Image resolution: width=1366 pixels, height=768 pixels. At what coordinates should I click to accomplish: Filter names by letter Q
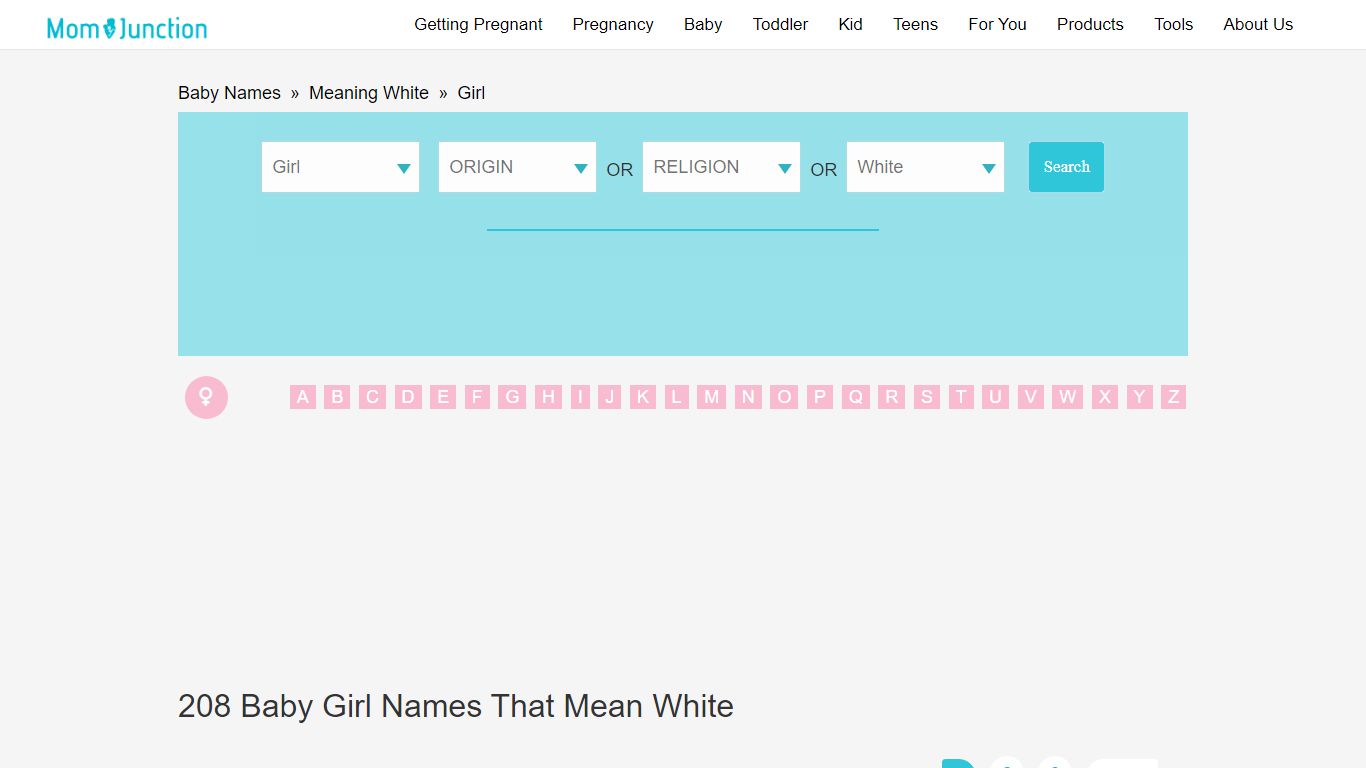coord(856,397)
